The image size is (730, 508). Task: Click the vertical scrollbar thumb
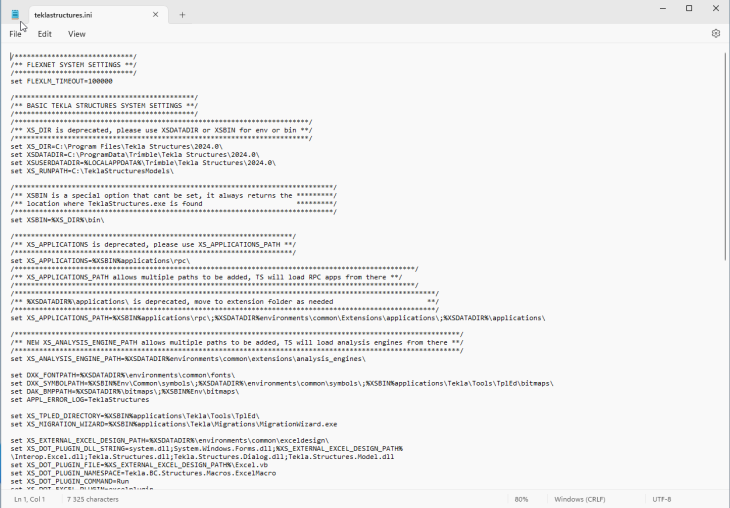(725, 156)
